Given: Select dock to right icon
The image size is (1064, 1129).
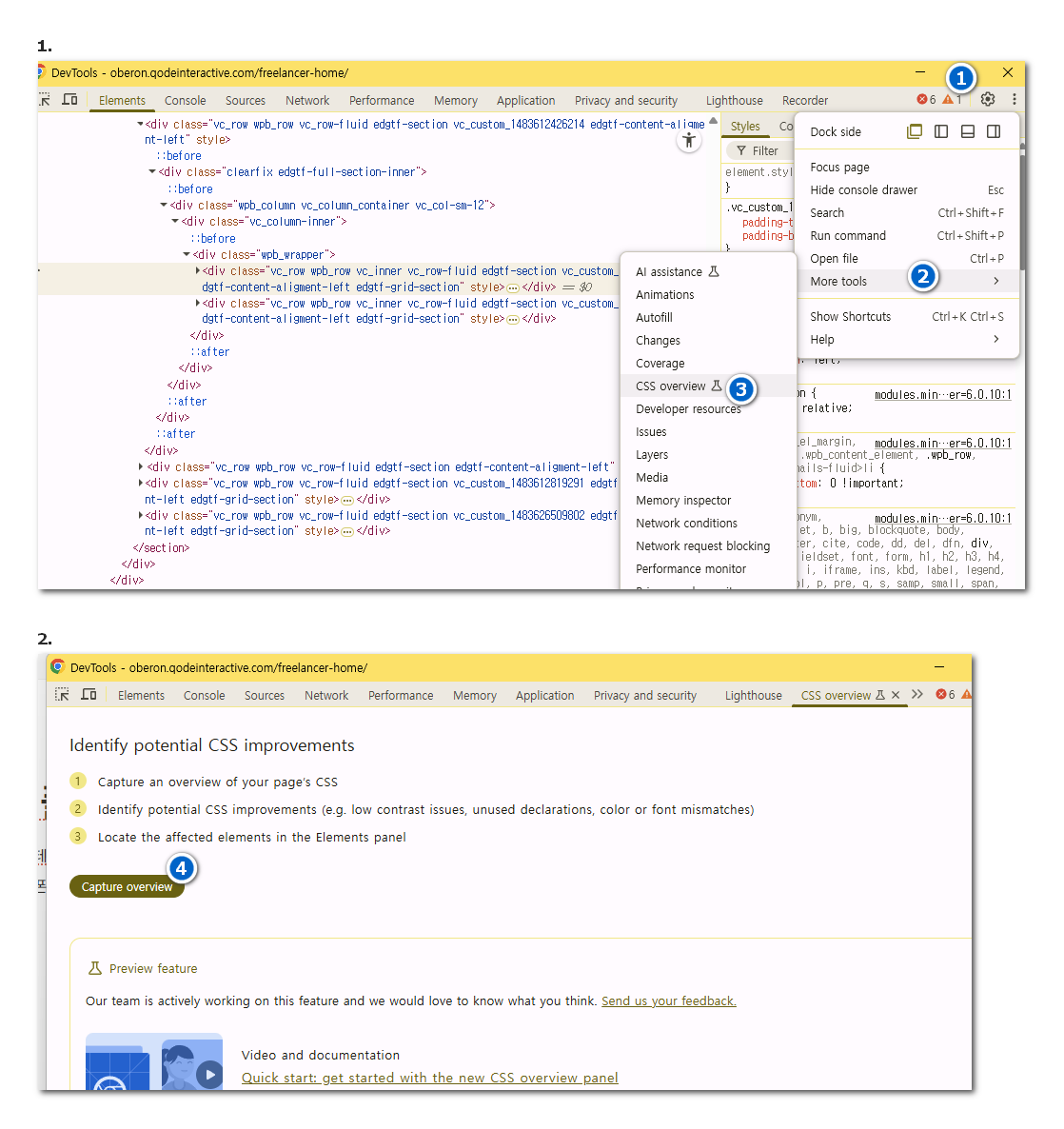Looking at the screenshot, I should click(994, 131).
